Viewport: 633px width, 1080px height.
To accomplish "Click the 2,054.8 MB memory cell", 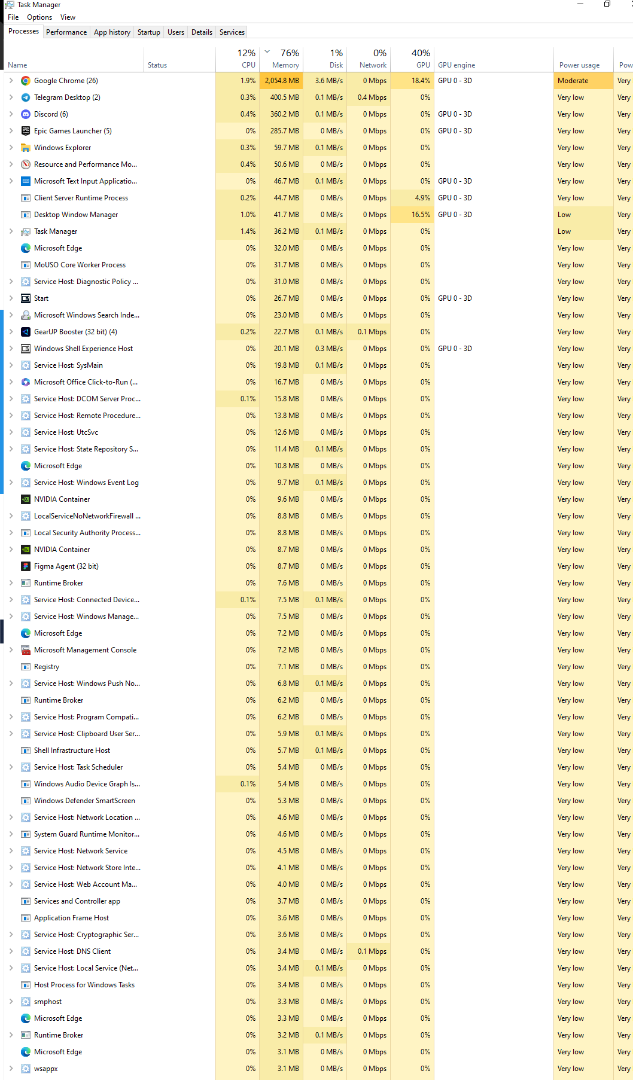I will (281, 81).
